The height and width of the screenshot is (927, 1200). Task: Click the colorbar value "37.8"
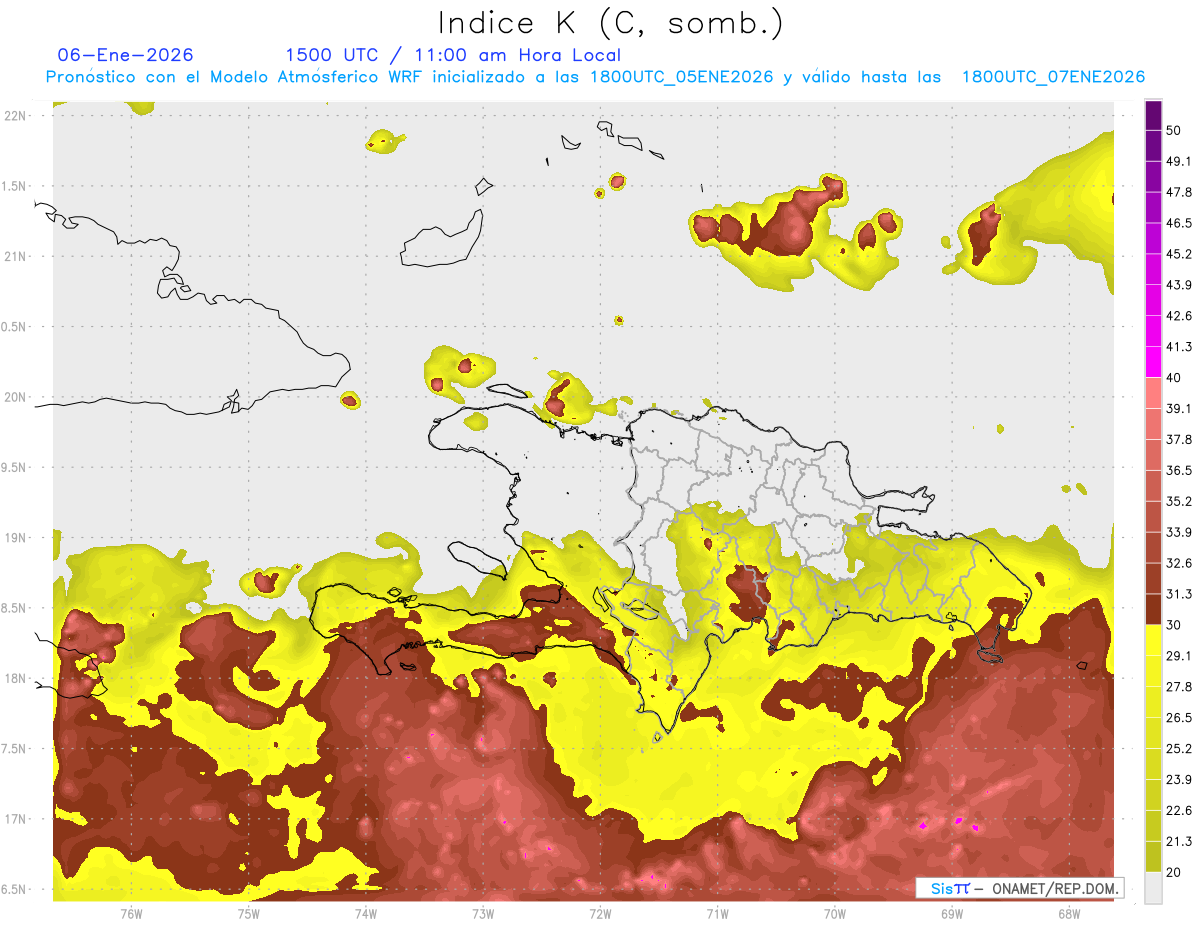point(1179,439)
